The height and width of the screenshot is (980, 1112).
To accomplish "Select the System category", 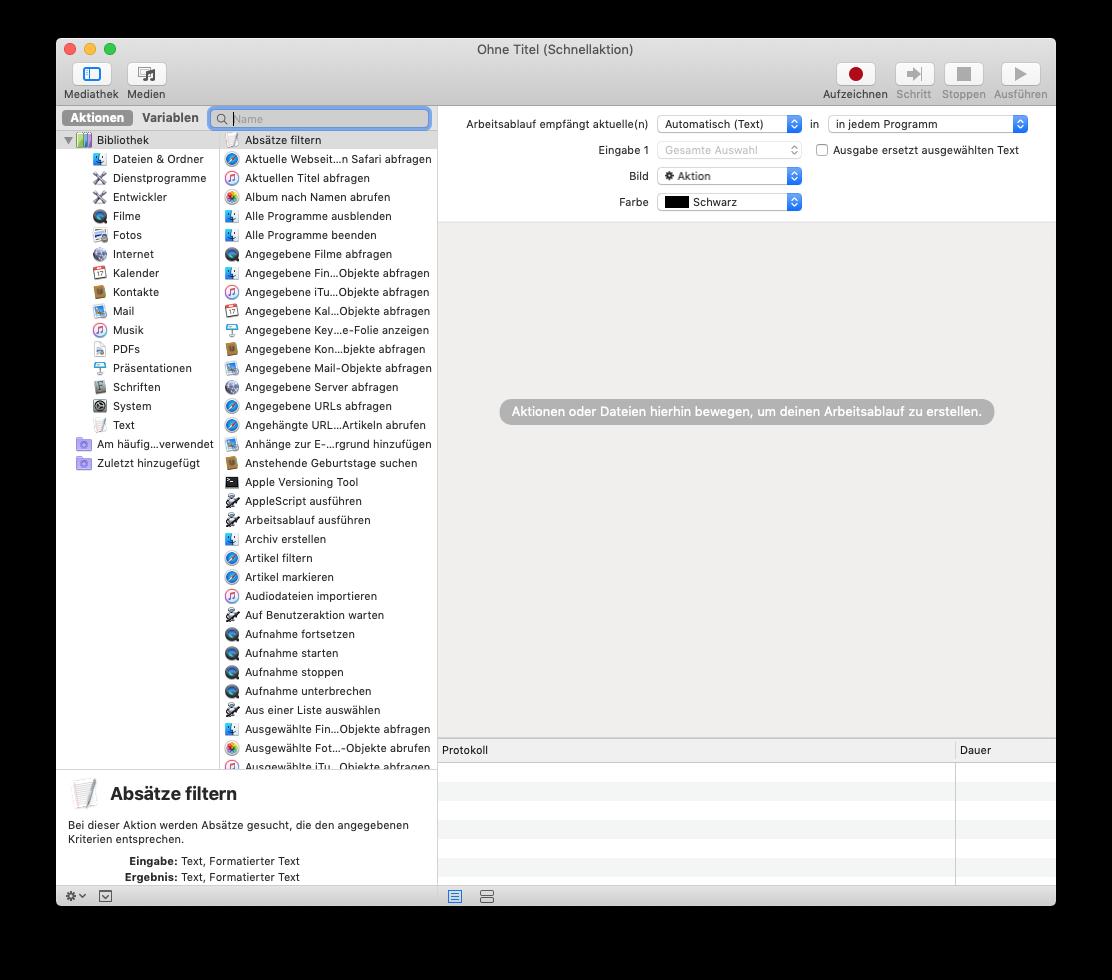I will coord(122,406).
